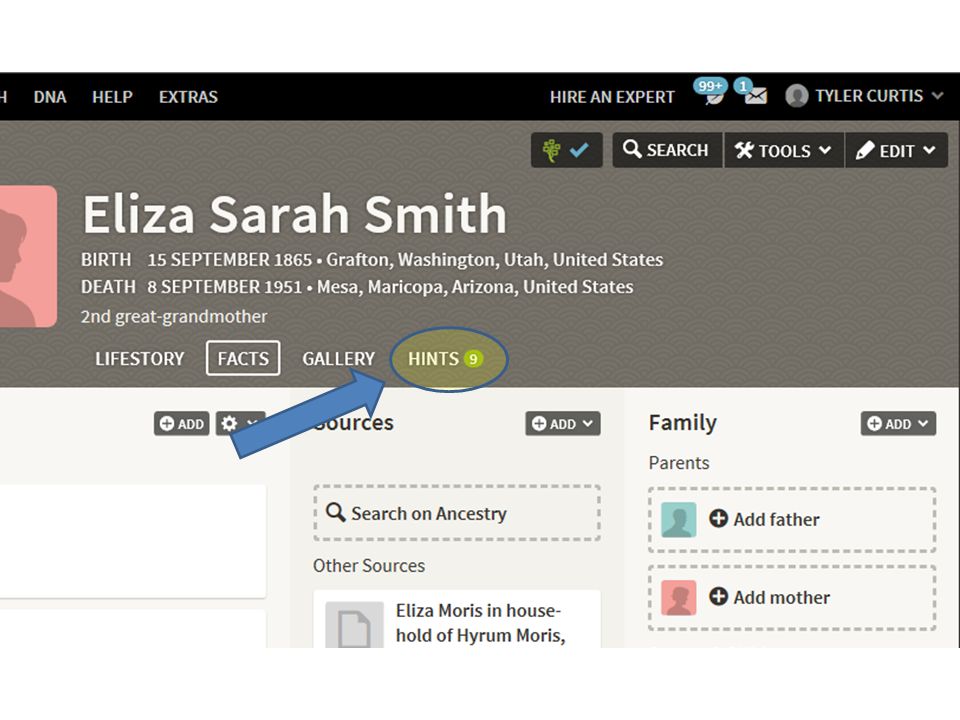This screenshot has width=960, height=720.
Task: Open the TOOLS dropdown
Action: point(784,150)
